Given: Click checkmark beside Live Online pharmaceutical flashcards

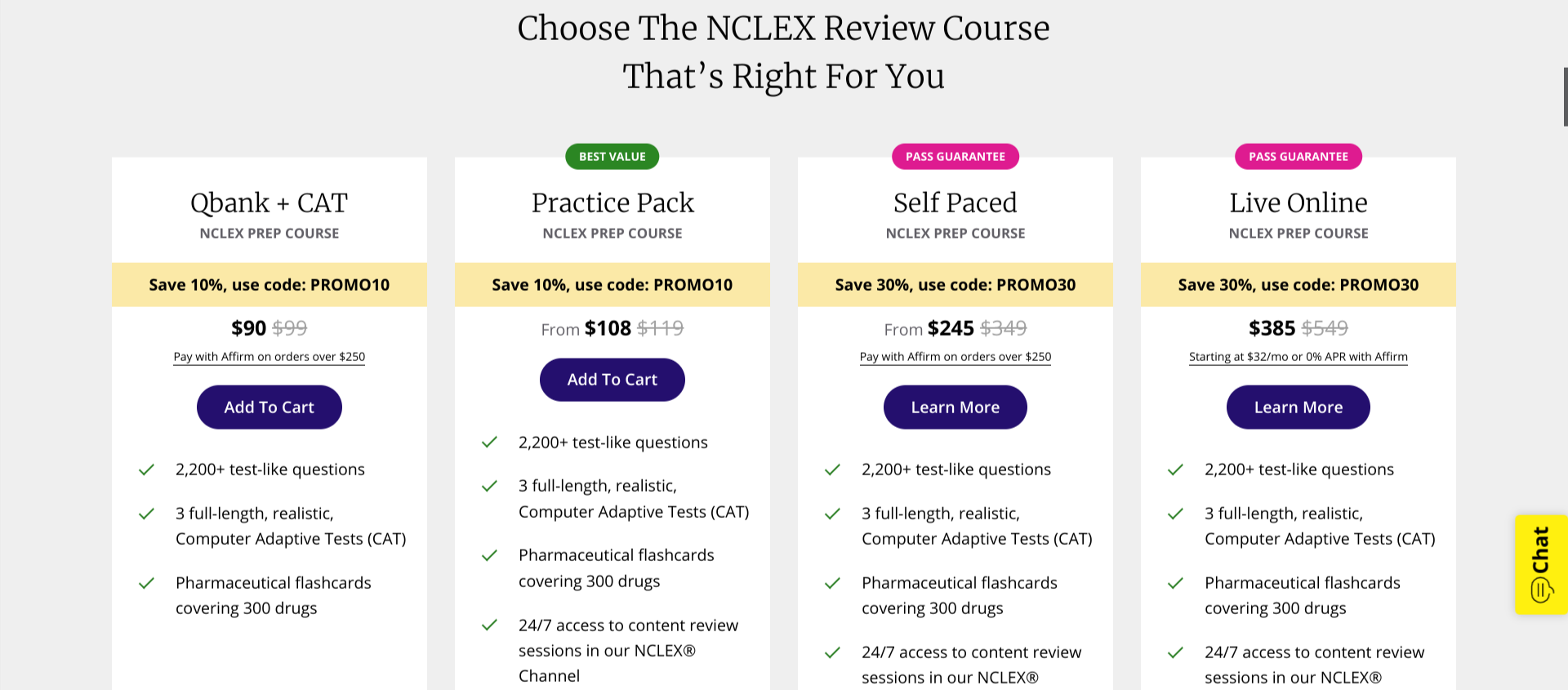Looking at the screenshot, I should coord(1176,583).
